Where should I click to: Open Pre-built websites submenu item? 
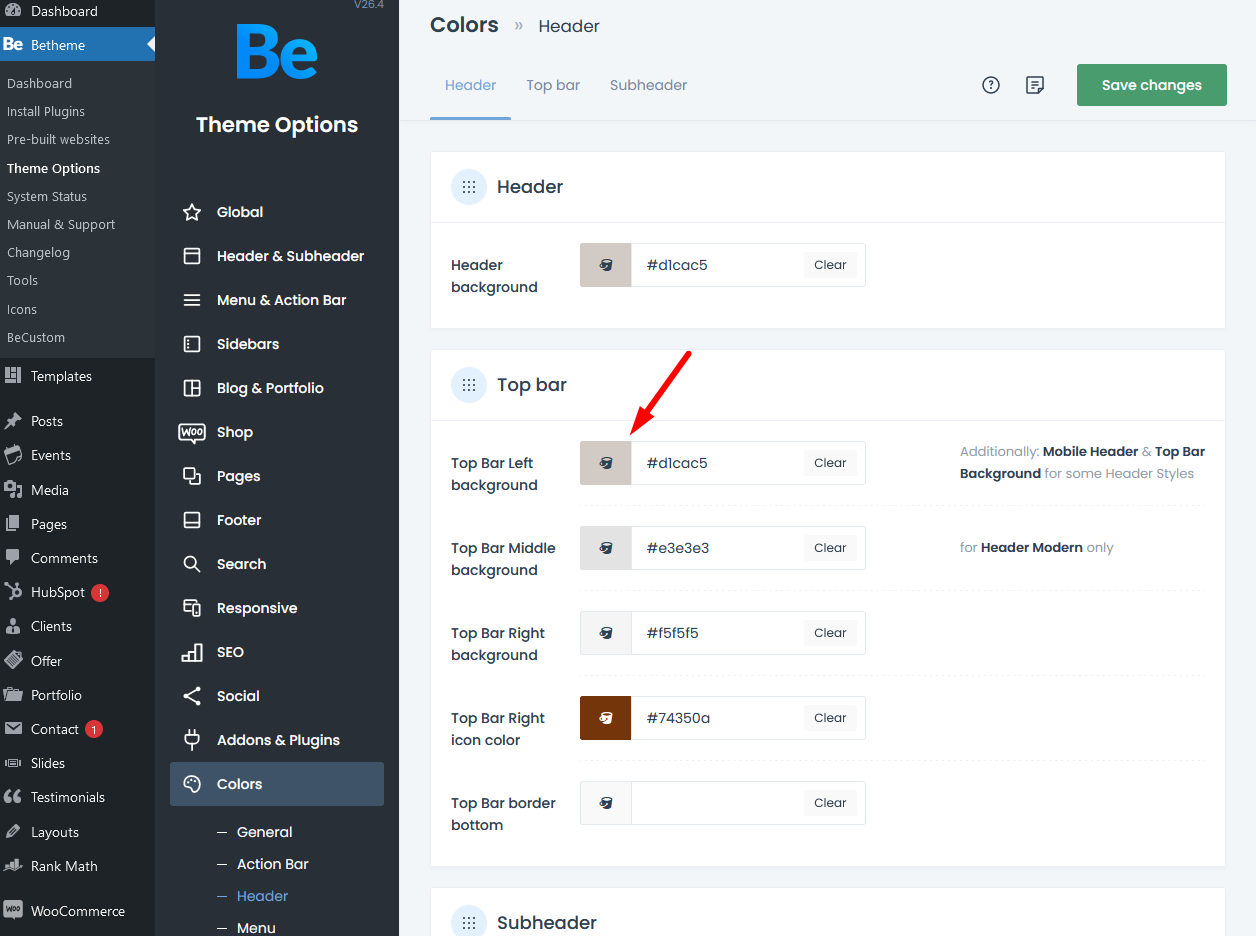coord(58,139)
